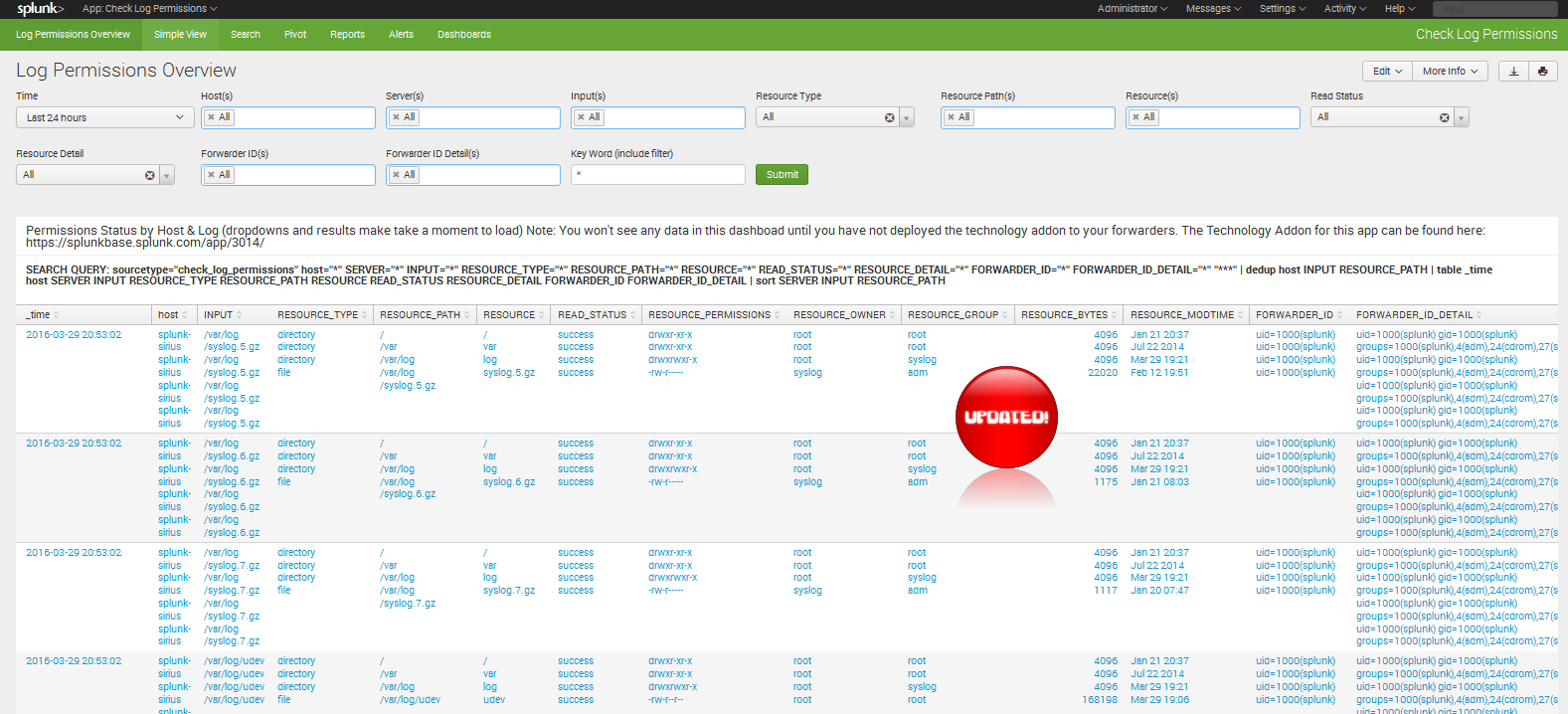Open the Time range picker Last 24 hours

(x=104, y=117)
